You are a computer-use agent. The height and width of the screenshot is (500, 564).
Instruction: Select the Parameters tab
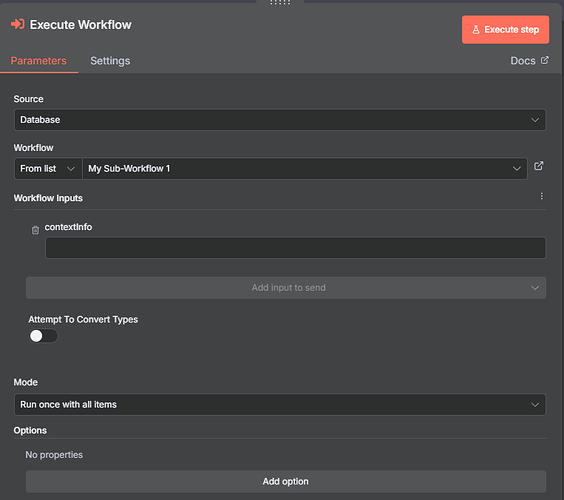click(38, 61)
